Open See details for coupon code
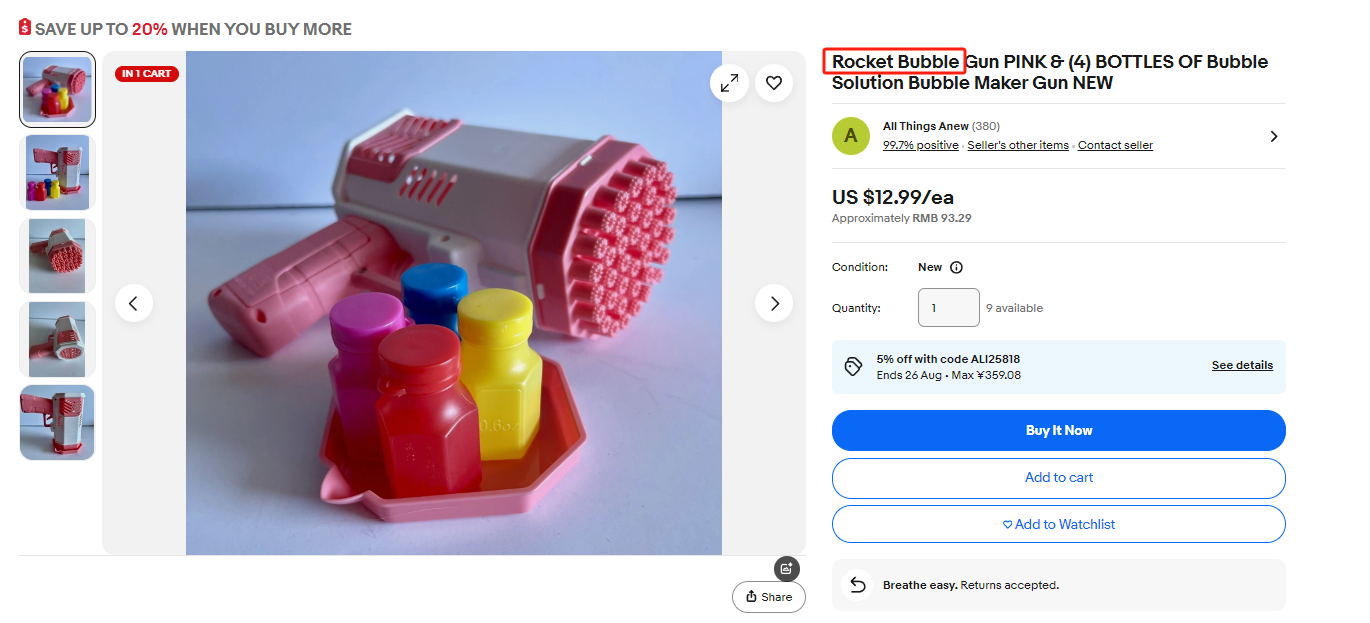The width and height of the screenshot is (1370, 623). [x=1242, y=365]
